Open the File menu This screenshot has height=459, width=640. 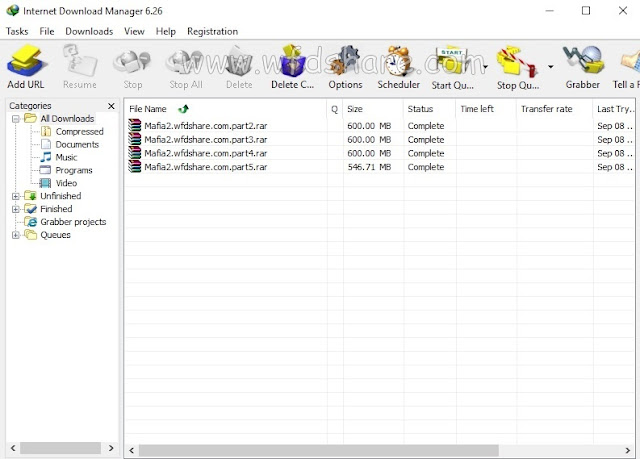[47, 31]
